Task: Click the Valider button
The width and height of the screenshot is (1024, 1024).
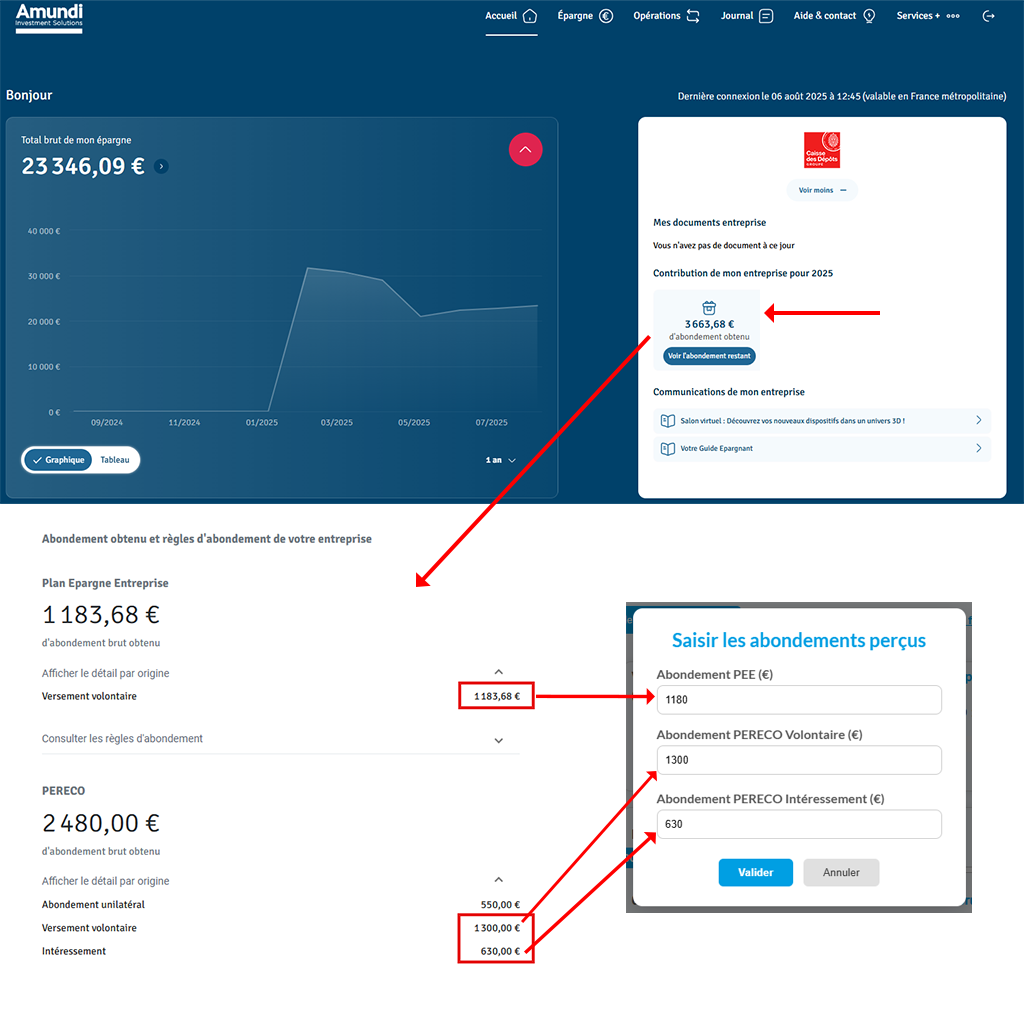Action: [x=756, y=872]
